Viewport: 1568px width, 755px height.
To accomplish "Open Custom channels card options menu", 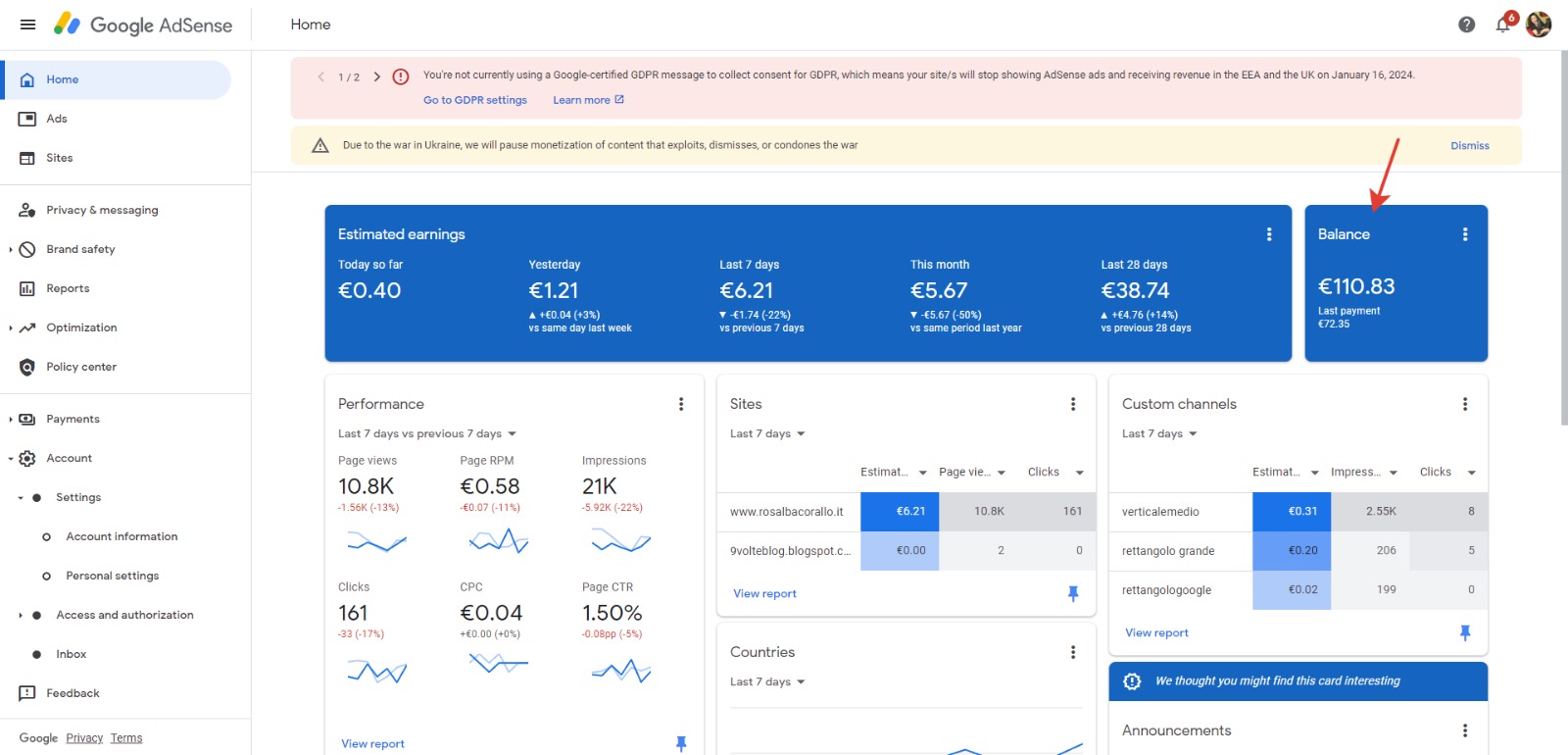I will pos(1465,404).
